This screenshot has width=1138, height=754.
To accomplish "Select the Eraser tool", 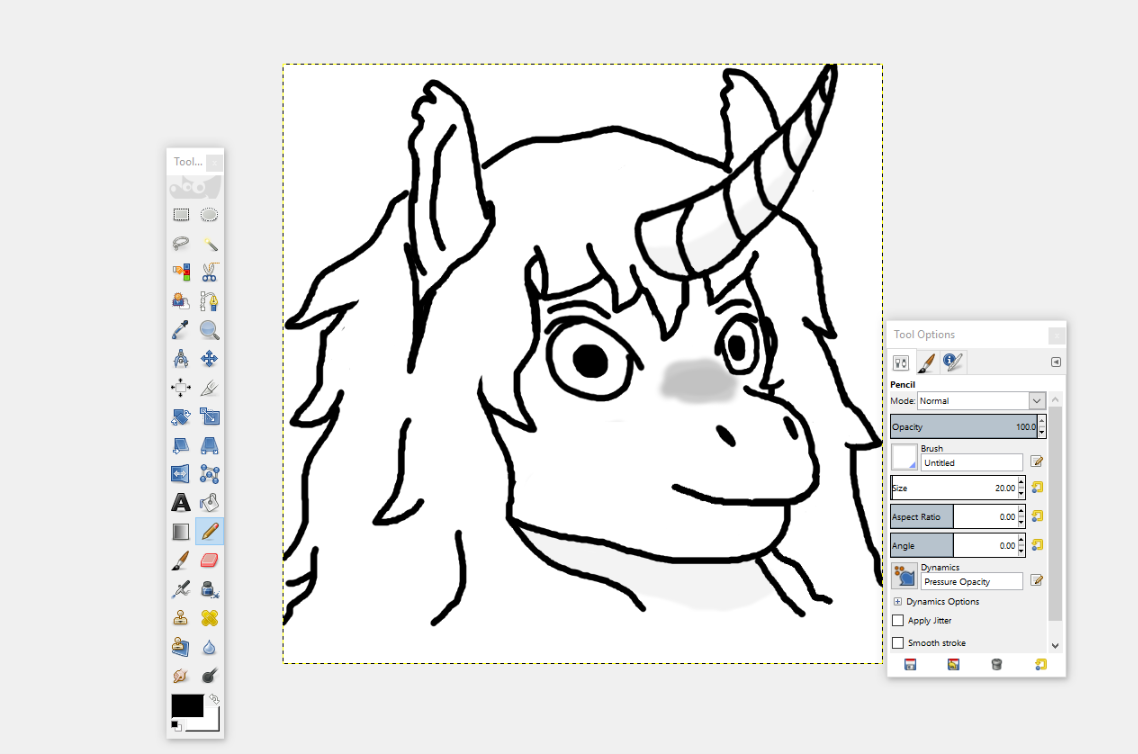I will point(209,560).
